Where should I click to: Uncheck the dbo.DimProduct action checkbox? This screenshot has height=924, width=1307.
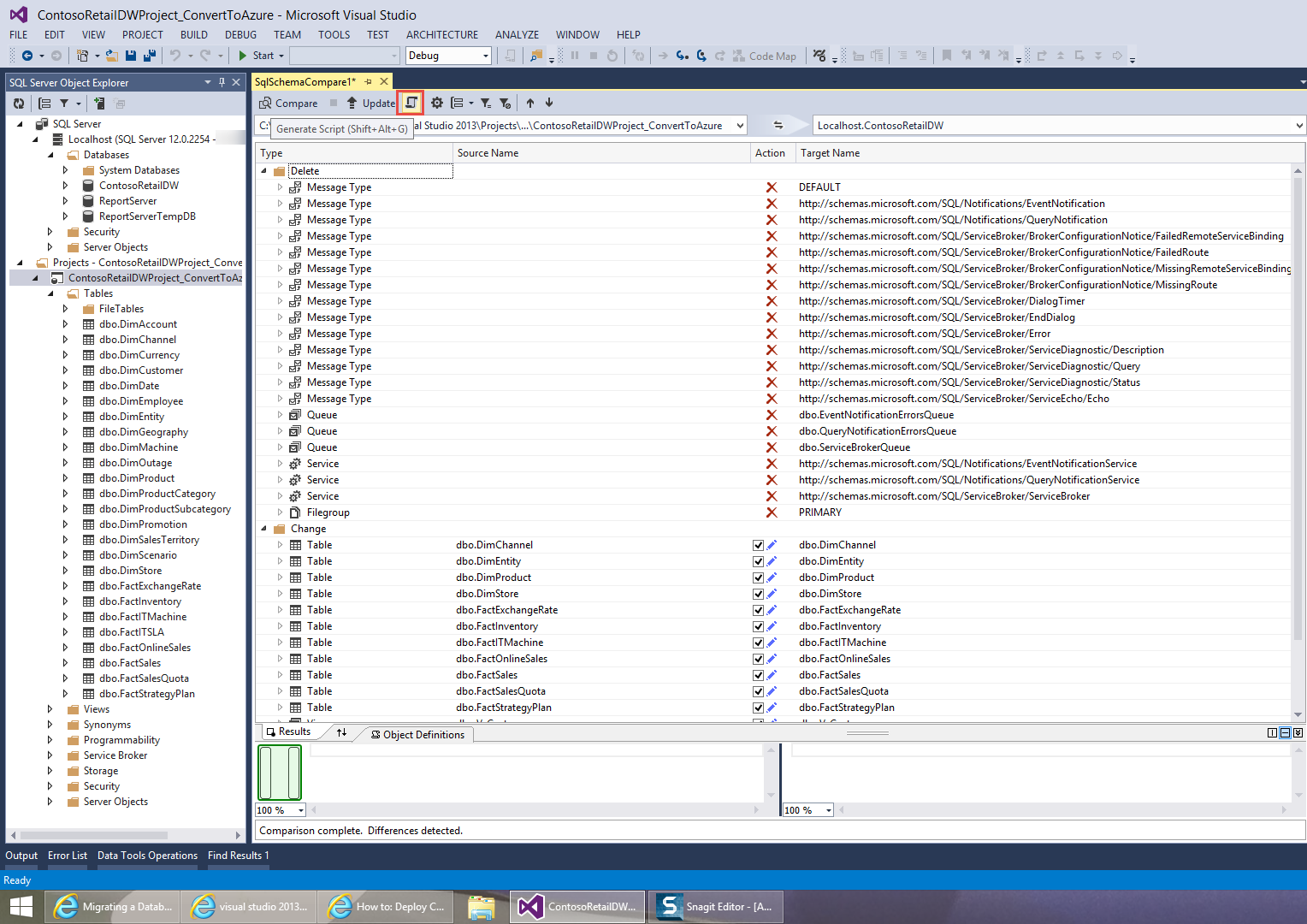758,577
